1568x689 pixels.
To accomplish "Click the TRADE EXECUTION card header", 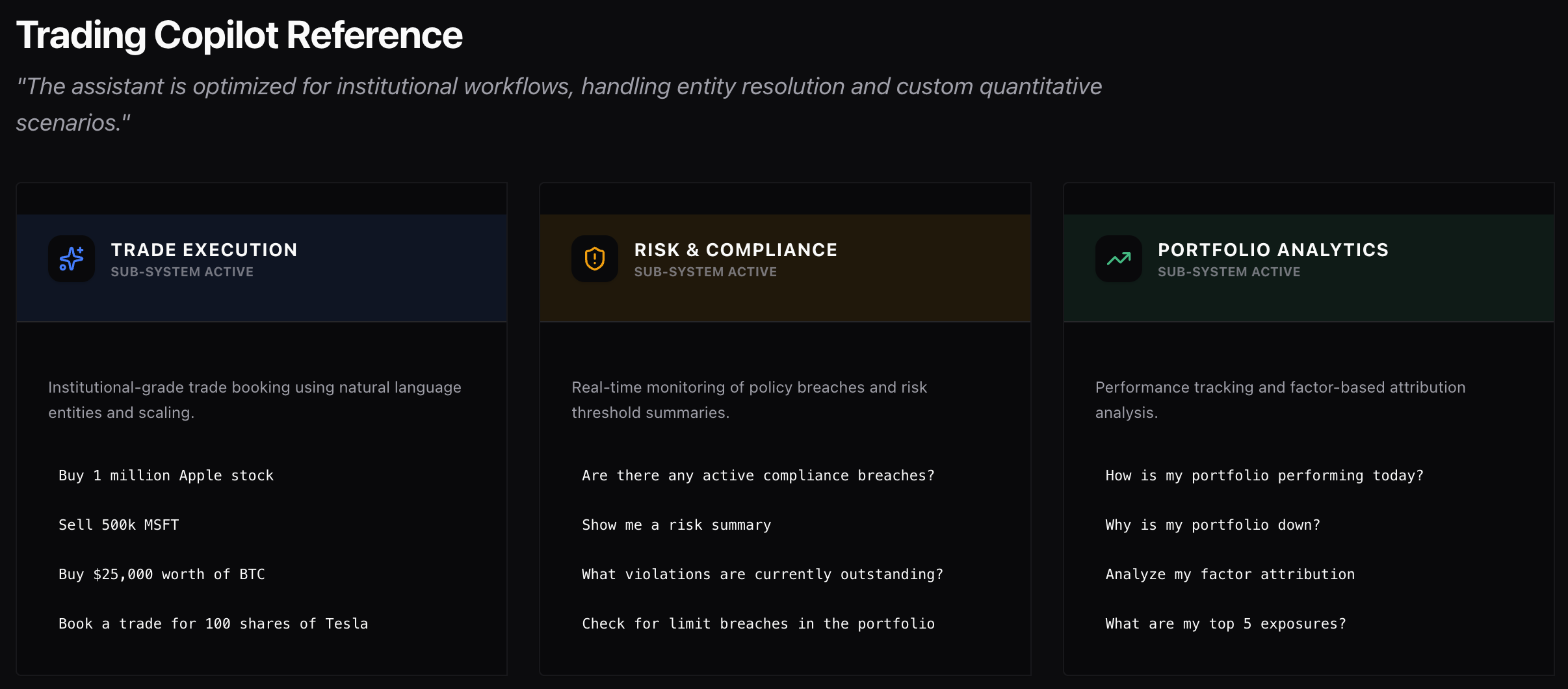I will click(x=204, y=250).
